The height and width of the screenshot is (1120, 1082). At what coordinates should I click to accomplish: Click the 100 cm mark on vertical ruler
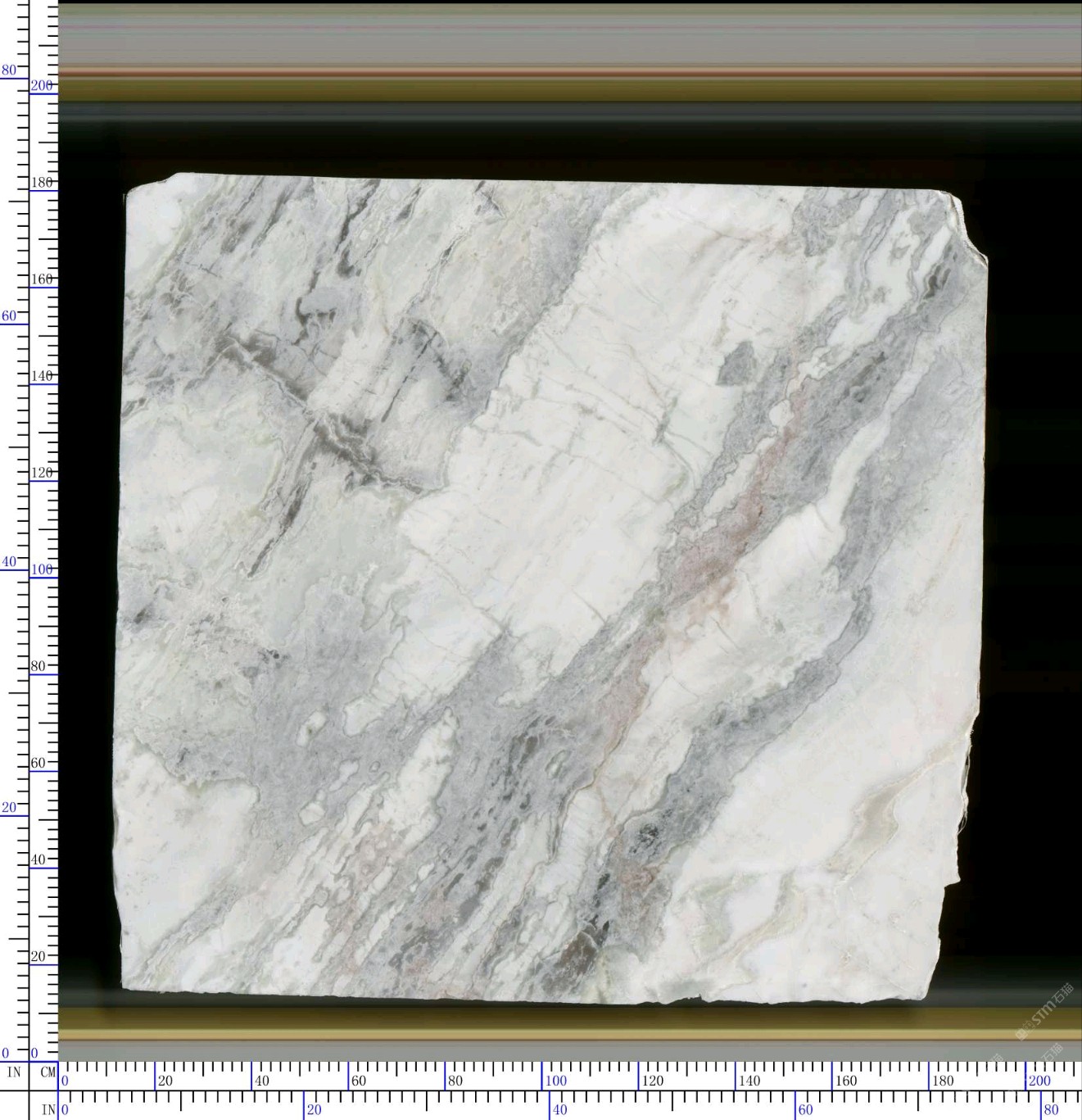pyautogui.click(x=42, y=569)
